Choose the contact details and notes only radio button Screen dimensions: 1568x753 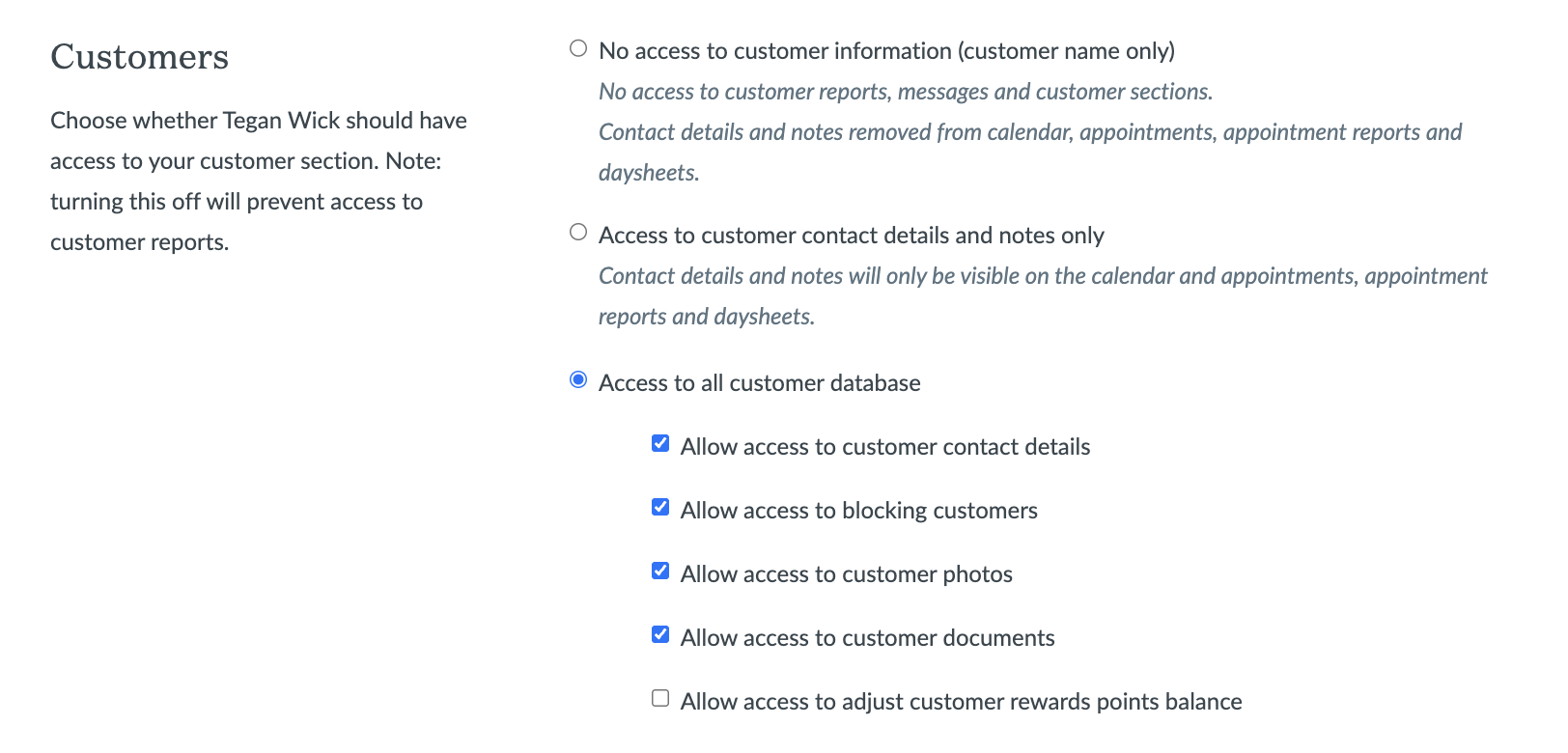(578, 232)
